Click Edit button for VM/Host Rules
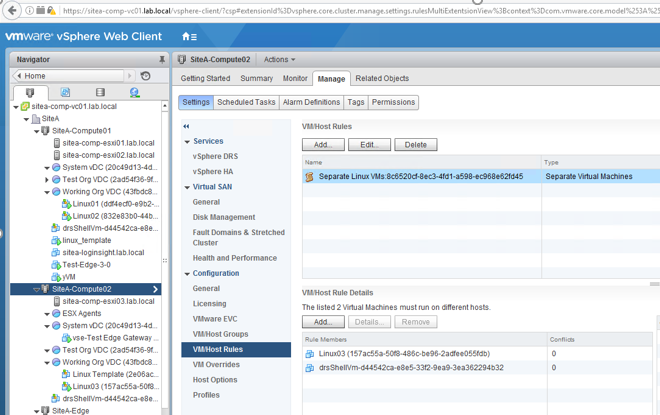 (x=368, y=145)
